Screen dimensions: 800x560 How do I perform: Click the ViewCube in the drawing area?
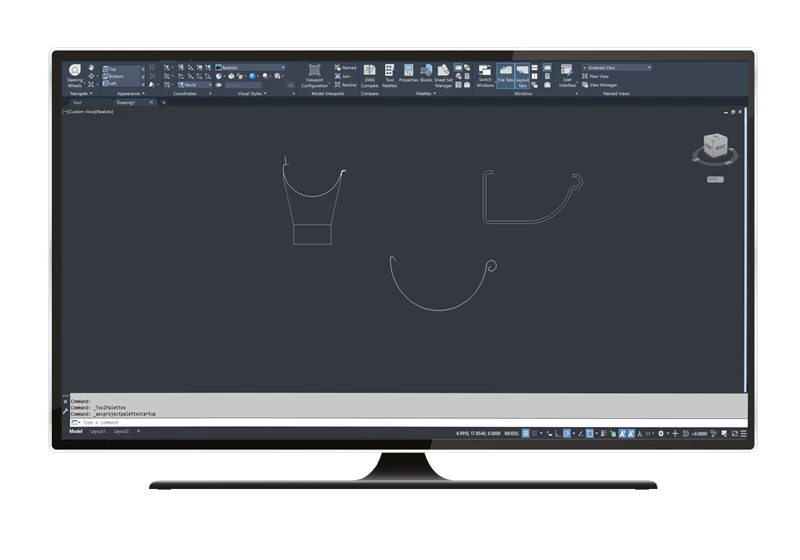tap(716, 148)
